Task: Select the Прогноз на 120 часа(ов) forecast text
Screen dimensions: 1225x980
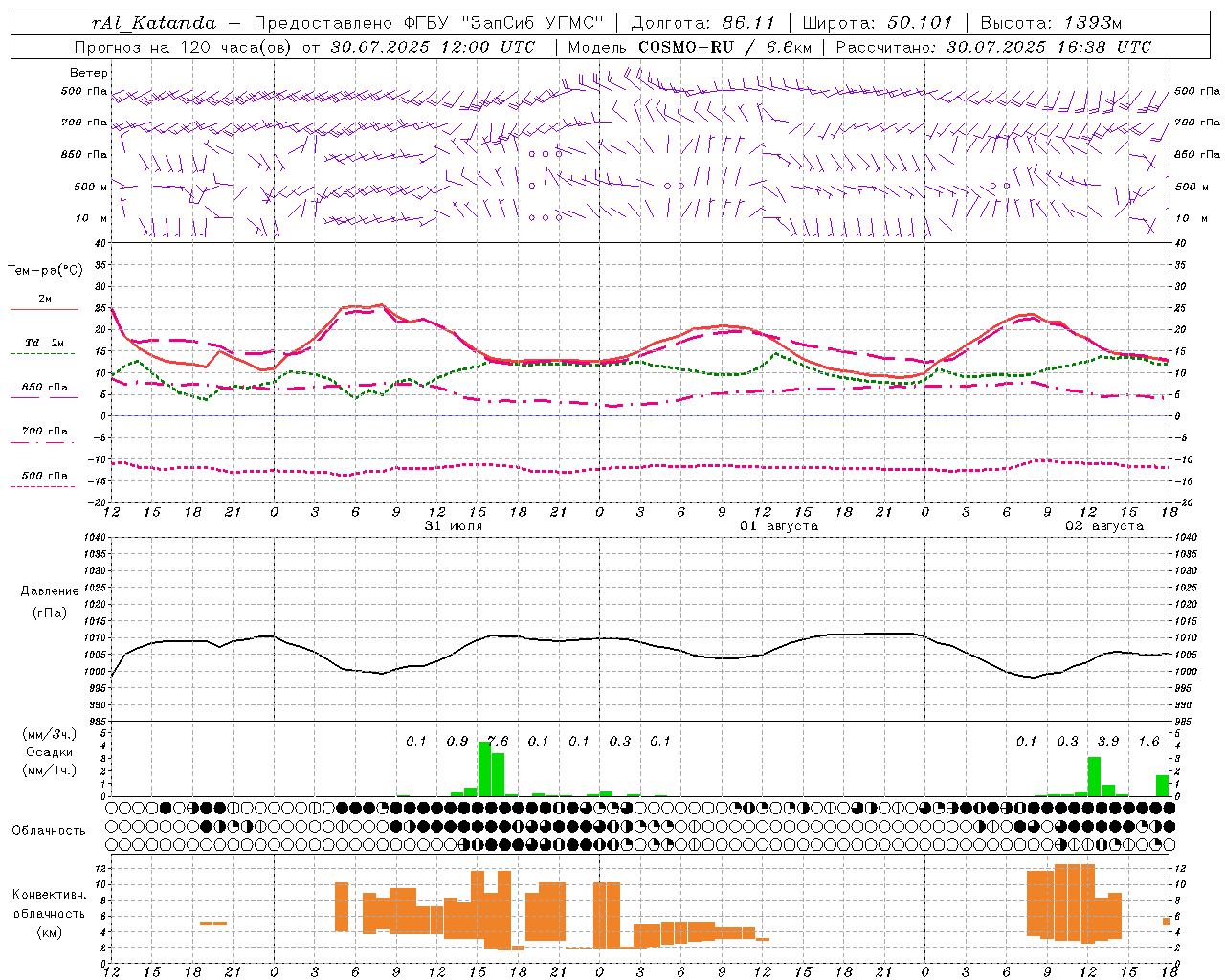Action: coord(184,47)
